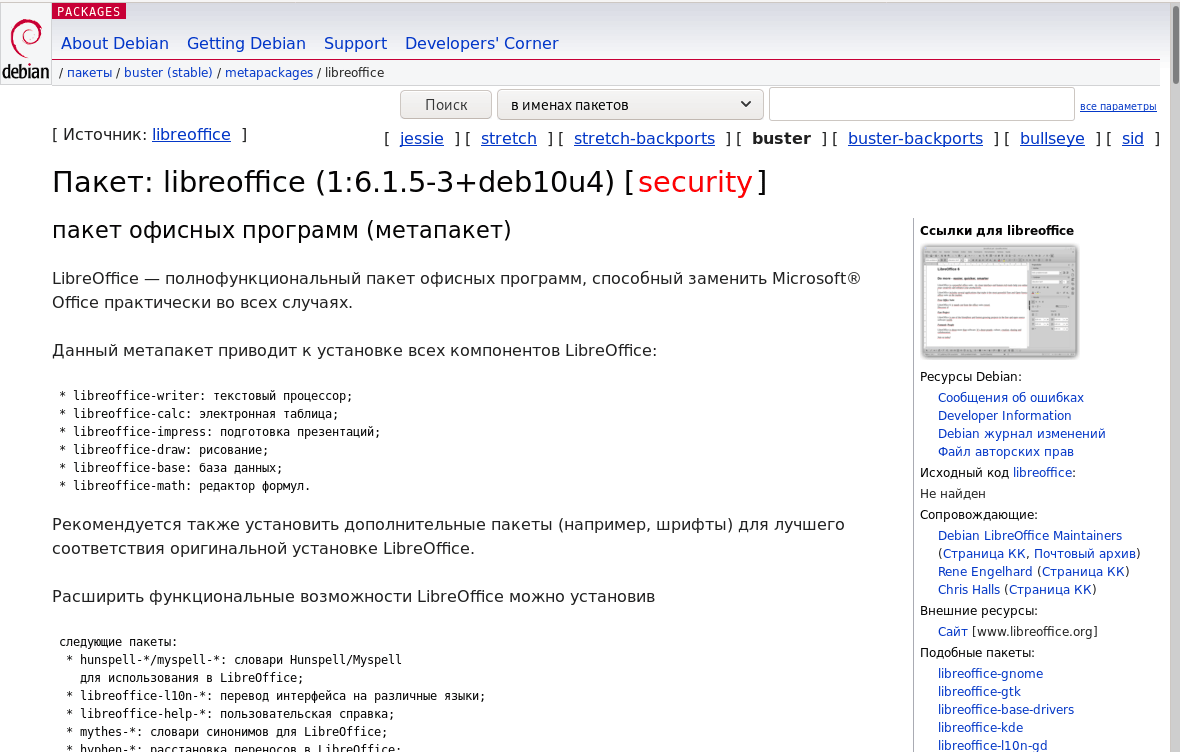
Task: Switch to the jessie release
Action: pyautogui.click(x=421, y=138)
